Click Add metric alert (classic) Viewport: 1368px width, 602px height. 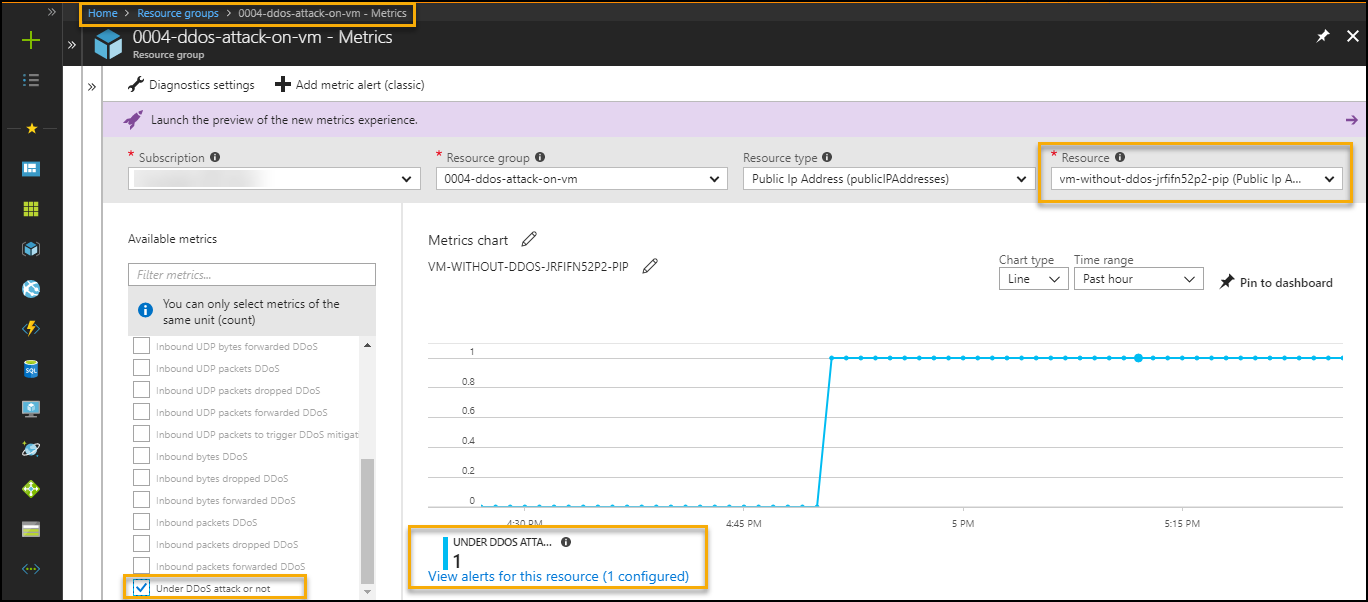pyautogui.click(x=350, y=85)
